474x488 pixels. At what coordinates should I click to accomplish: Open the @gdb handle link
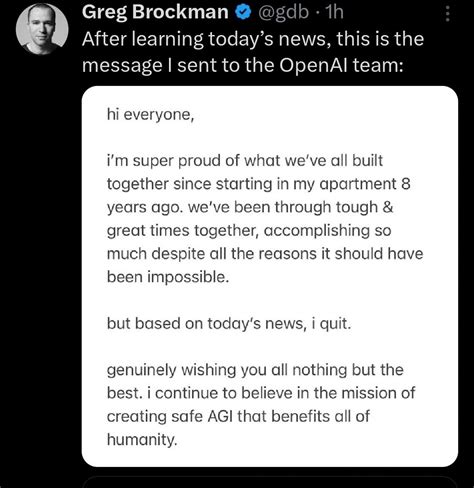tap(283, 13)
